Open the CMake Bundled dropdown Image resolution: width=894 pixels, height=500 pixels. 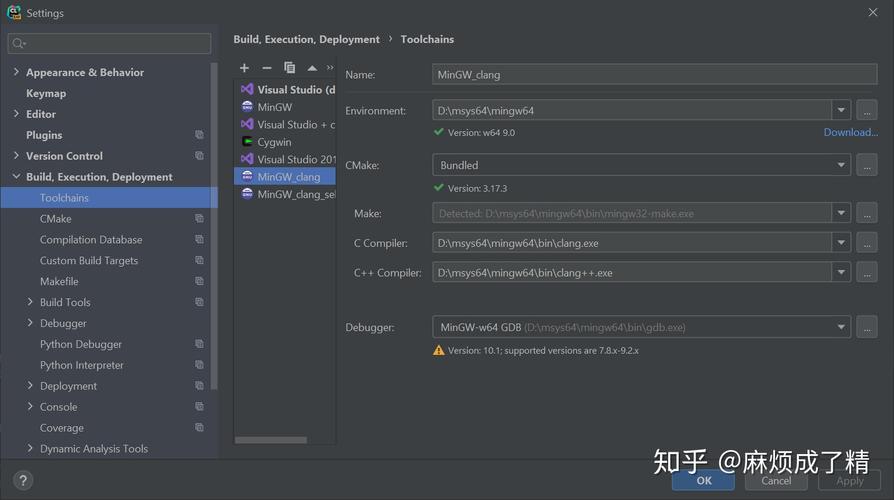(841, 165)
